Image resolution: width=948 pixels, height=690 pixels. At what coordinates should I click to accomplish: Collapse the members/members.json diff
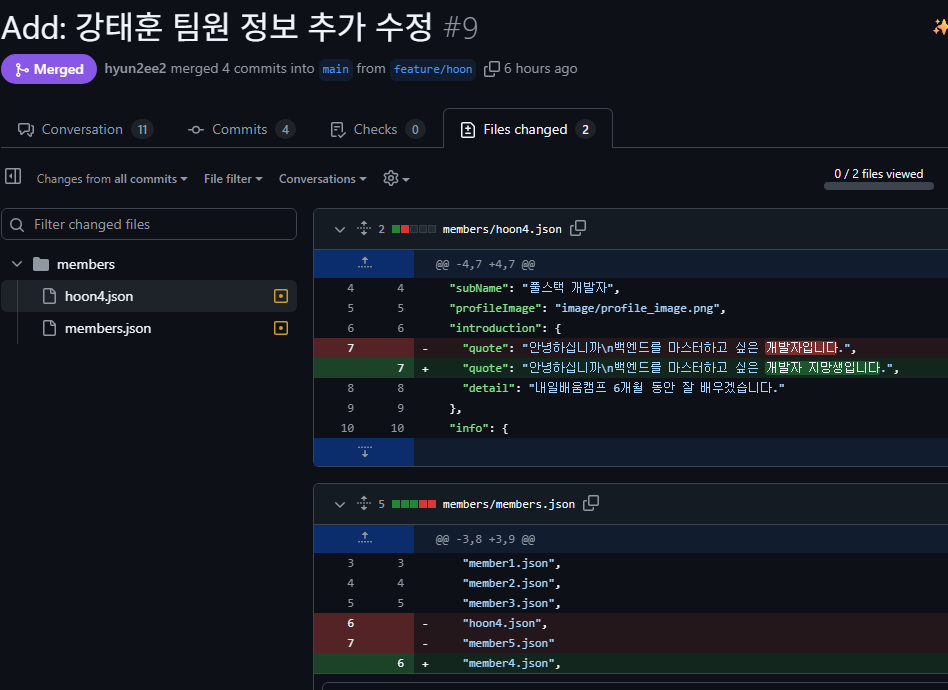[340, 504]
